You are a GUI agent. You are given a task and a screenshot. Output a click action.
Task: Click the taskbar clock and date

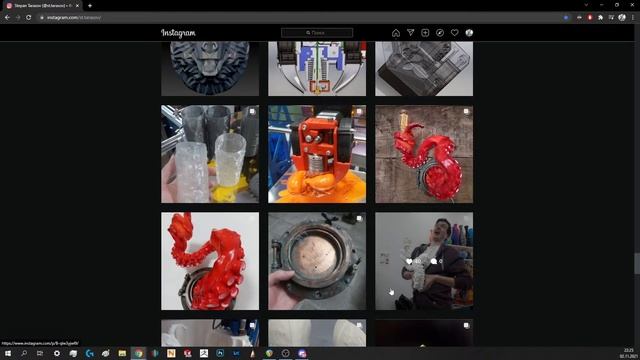coord(629,353)
